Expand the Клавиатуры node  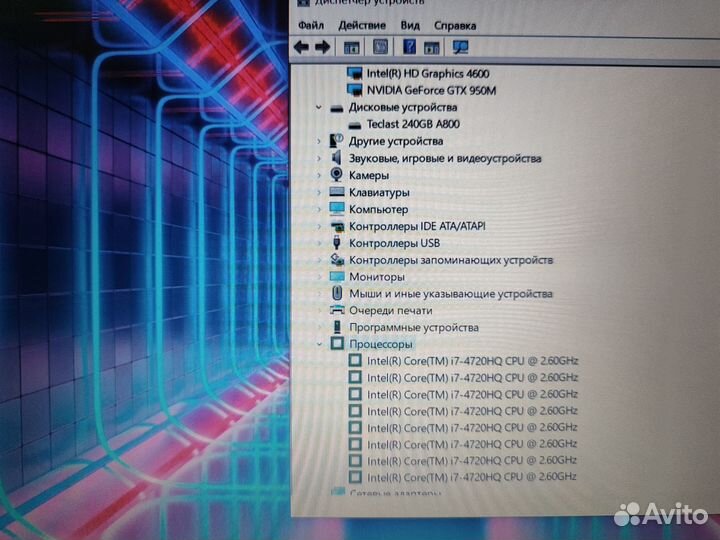319,192
